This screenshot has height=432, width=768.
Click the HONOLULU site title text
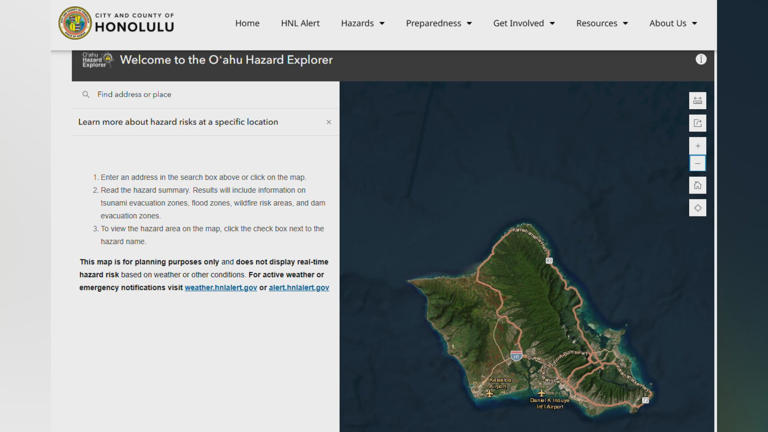(x=135, y=27)
